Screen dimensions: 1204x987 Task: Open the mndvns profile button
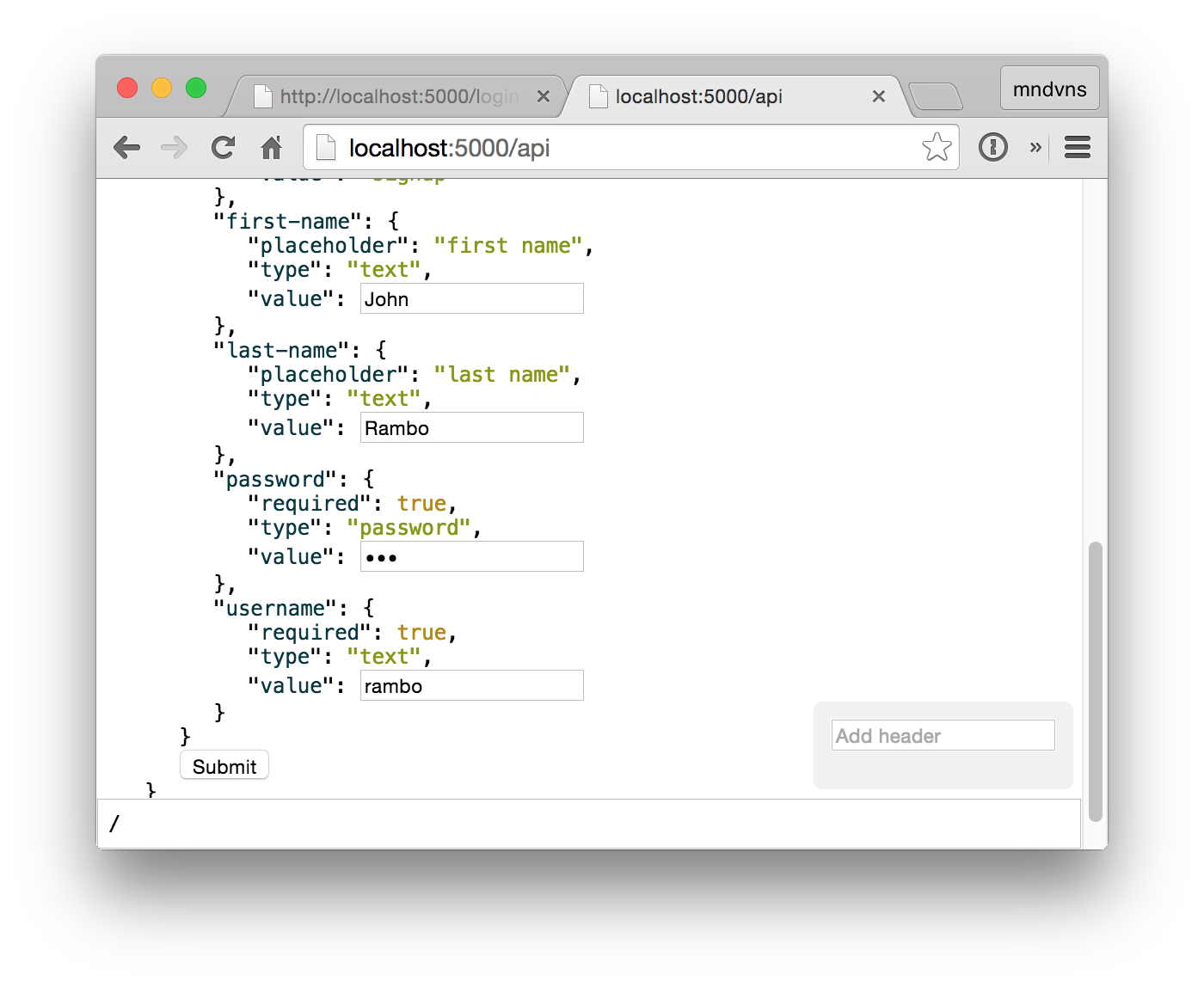1049,89
